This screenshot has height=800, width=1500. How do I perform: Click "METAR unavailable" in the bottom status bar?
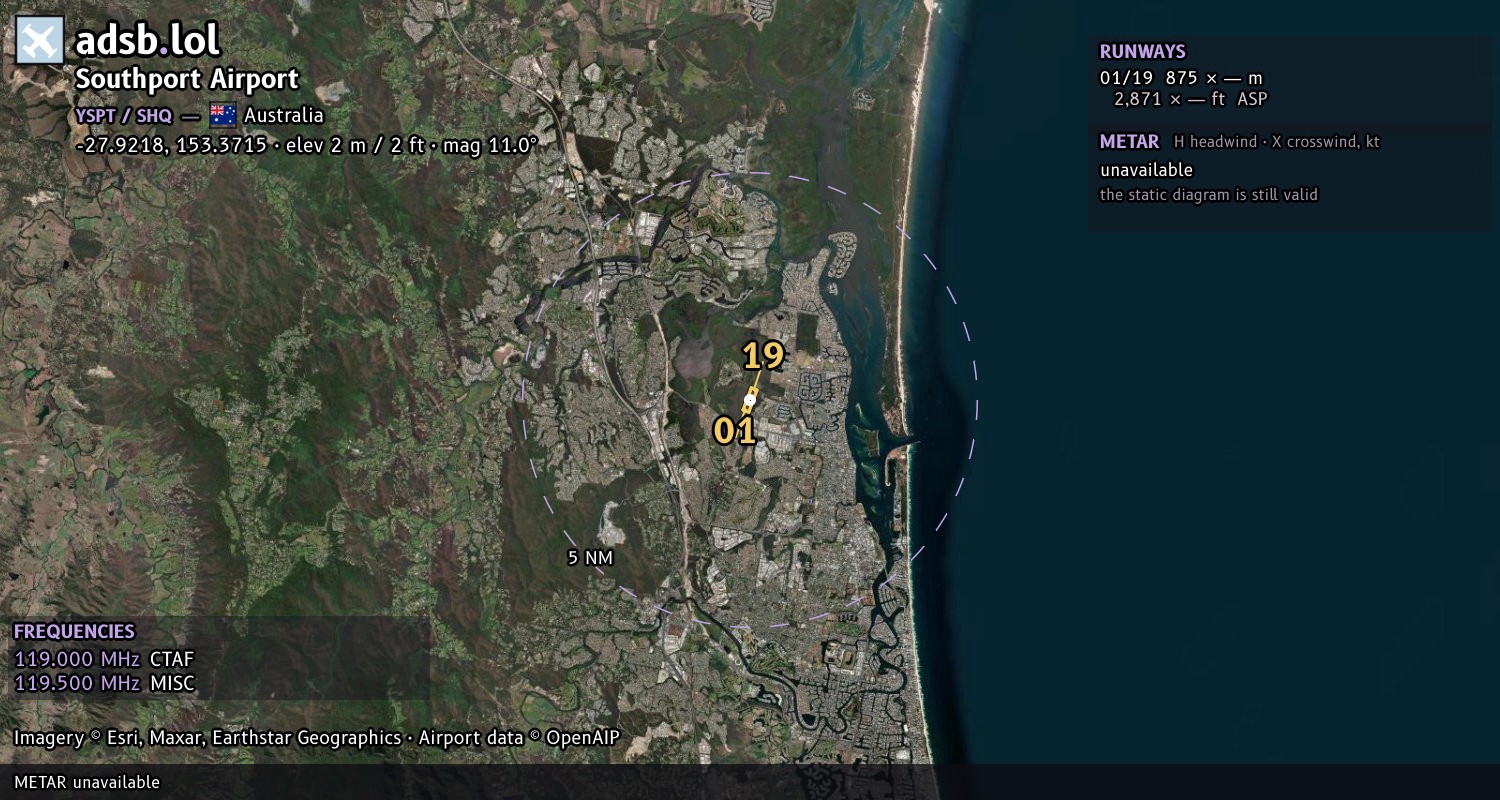coord(87,782)
